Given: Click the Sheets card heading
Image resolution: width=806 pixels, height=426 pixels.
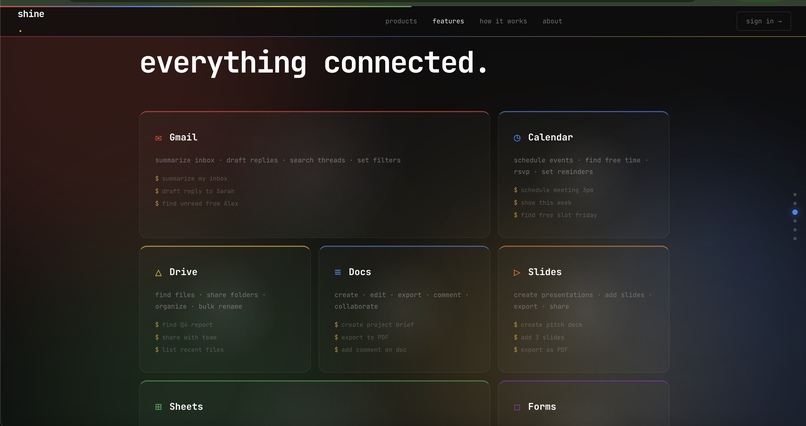Looking at the screenshot, I should coord(186,406).
